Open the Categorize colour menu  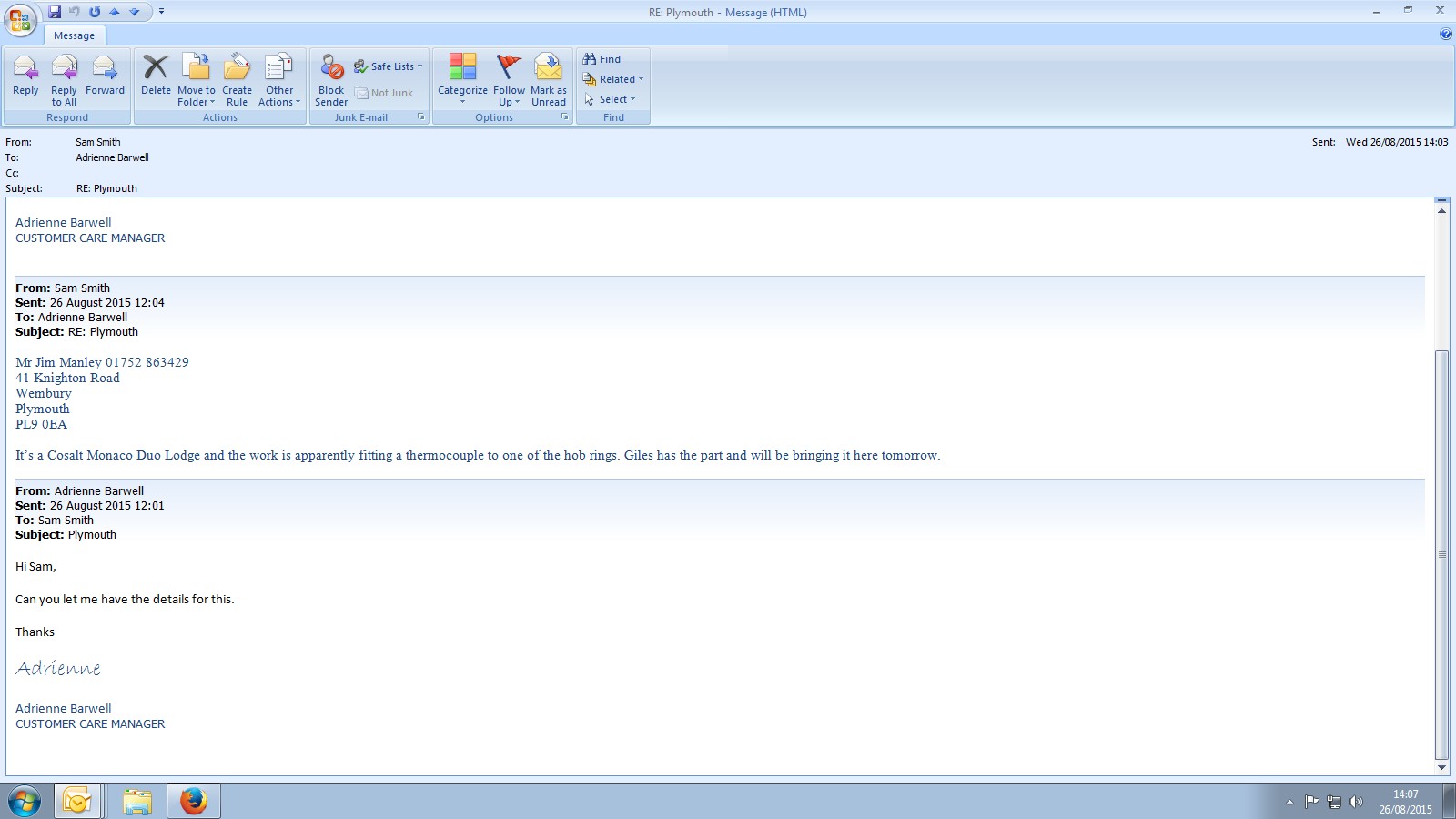462,79
